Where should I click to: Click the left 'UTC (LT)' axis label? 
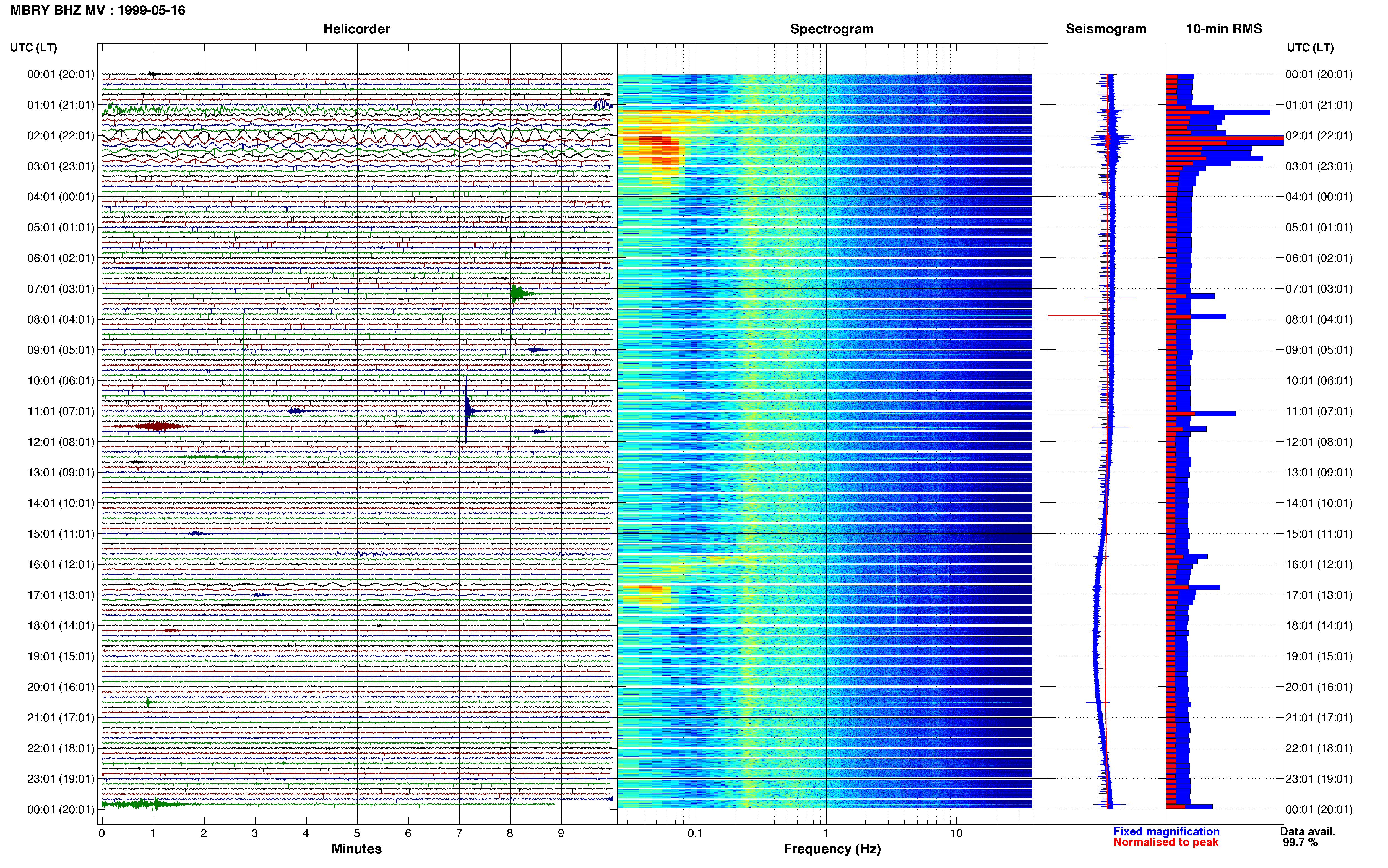coord(33,47)
